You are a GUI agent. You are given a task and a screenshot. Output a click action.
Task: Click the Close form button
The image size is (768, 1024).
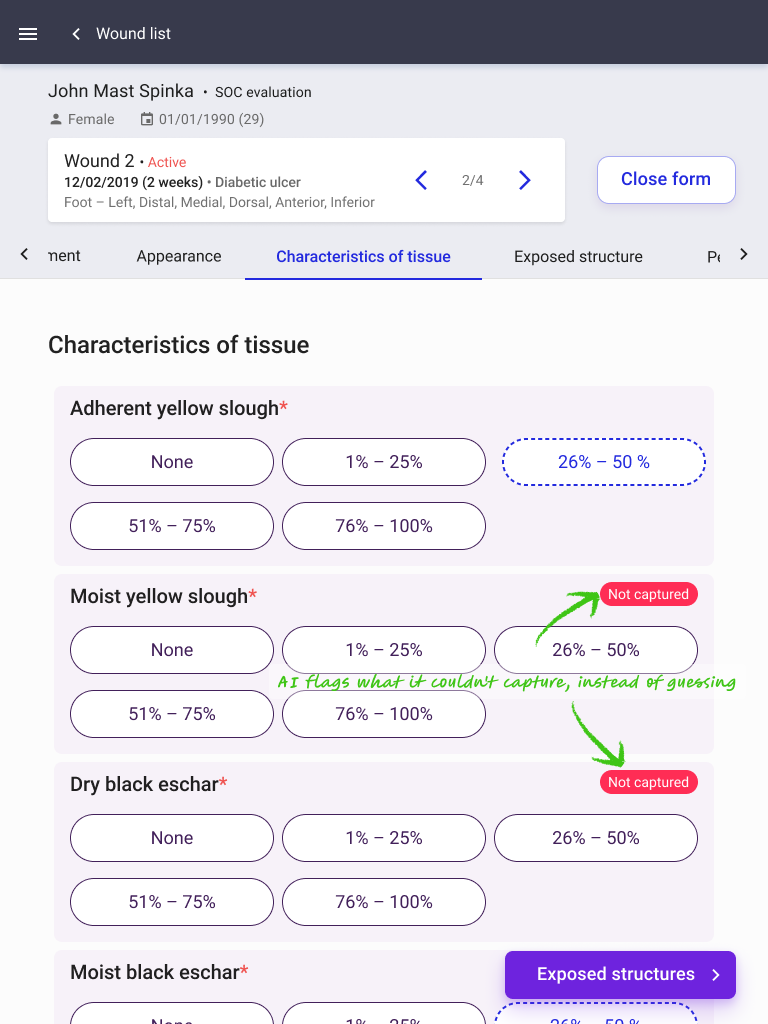pyautogui.click(x=666, y=180)
